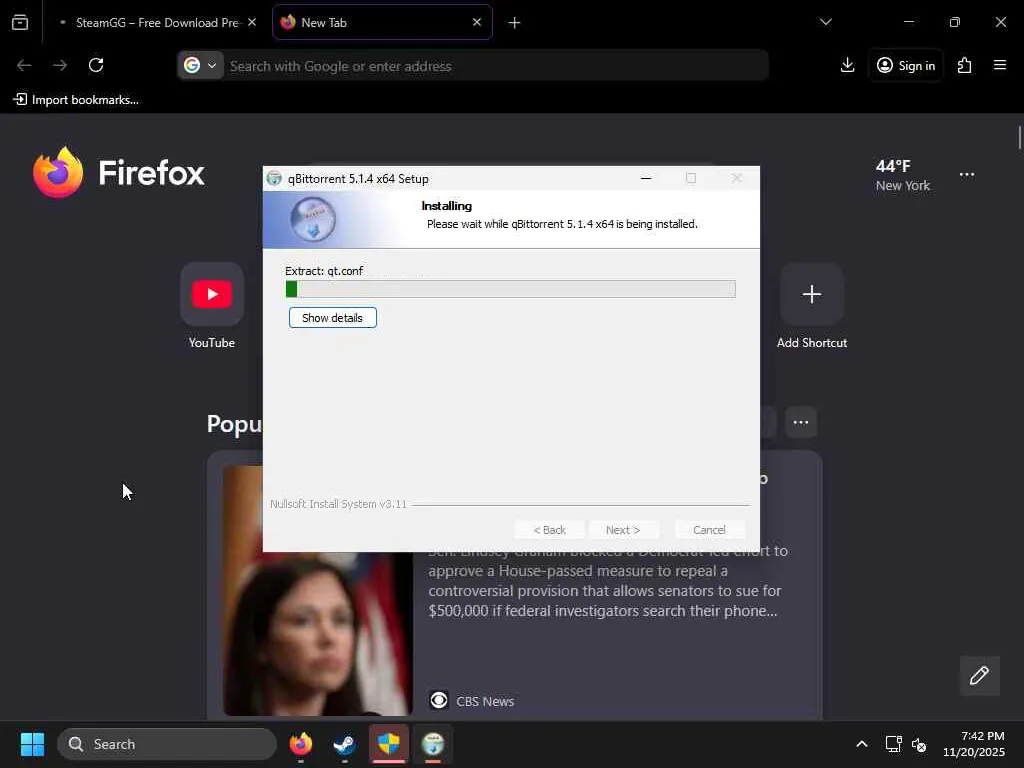Go forward in Firefox
1024x768 pixels.
[x=60, y=65]
